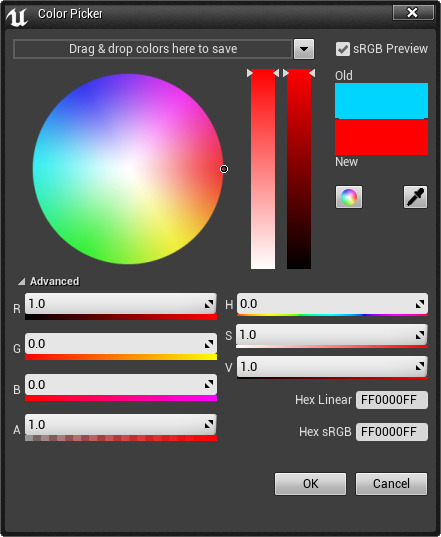Click the Hex sRGB text box
This screenshot has height=537, width=441.
pyautogui.click(x=392, y=432)
